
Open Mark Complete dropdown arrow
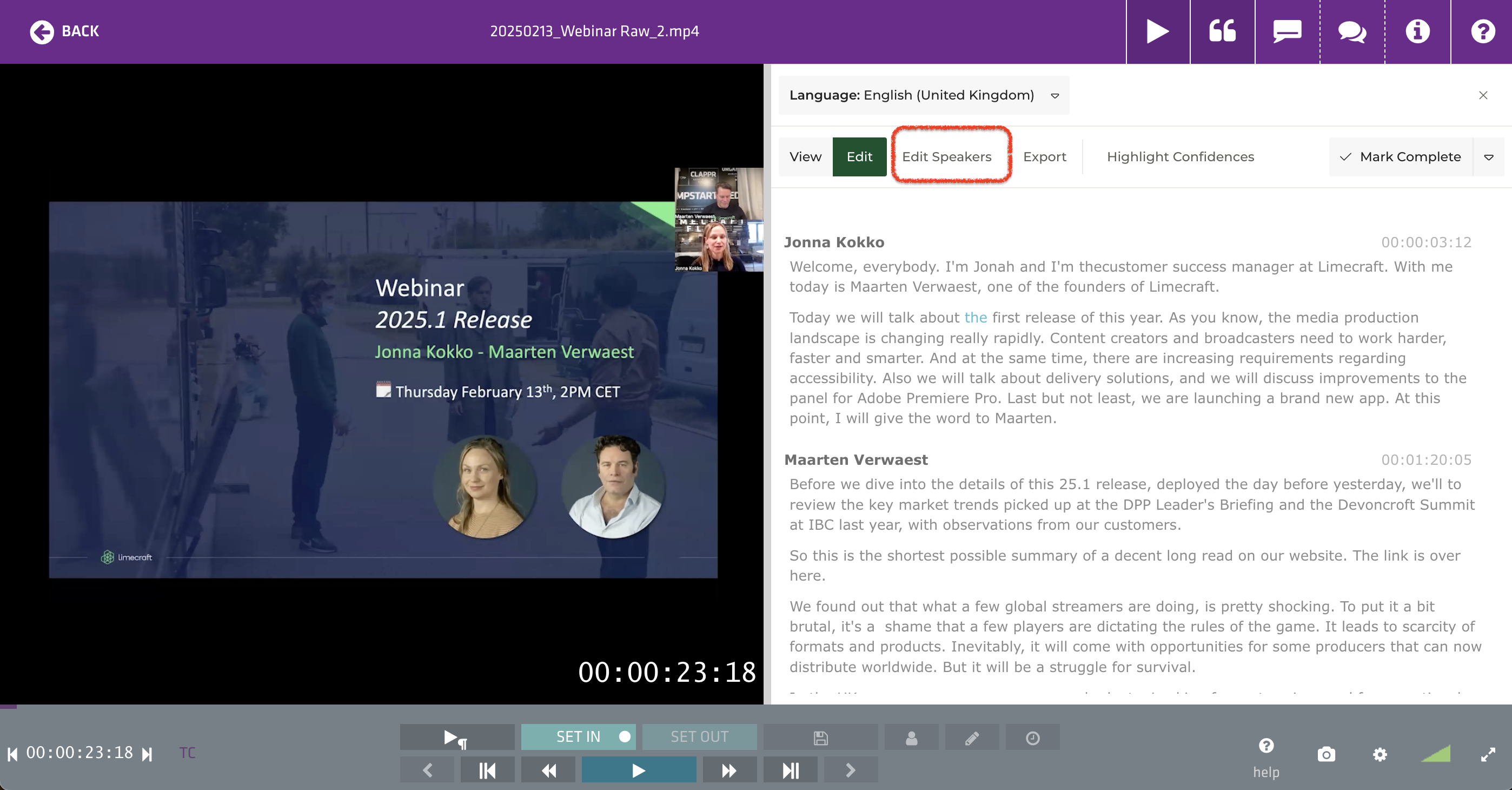tap(1489, 157)
